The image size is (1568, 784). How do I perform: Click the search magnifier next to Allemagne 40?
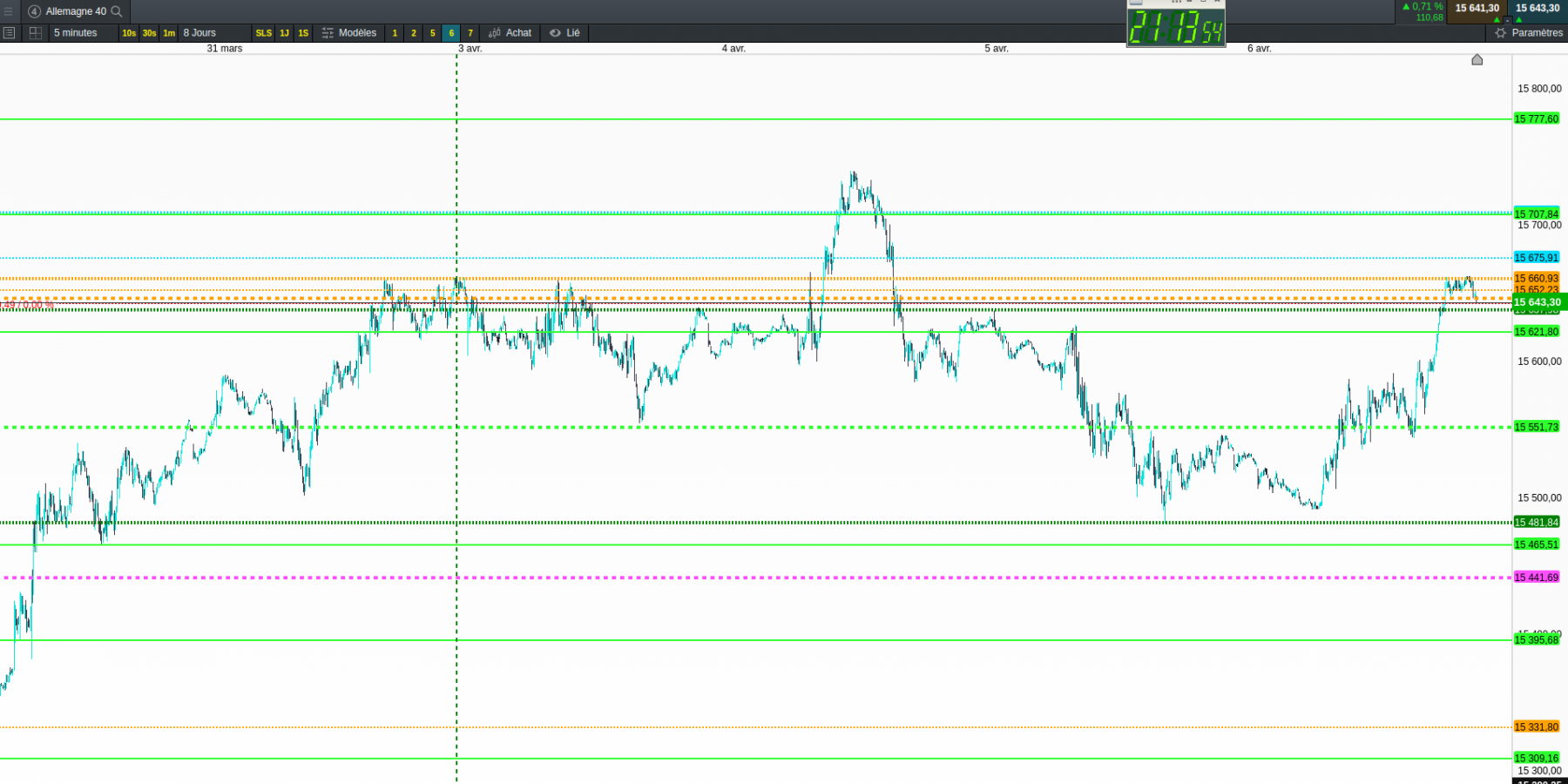click(x=117, y=11)
